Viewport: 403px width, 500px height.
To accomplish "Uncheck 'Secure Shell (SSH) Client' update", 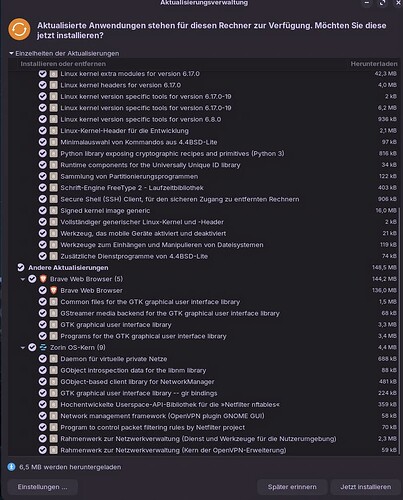I will [x=42, y=199].
